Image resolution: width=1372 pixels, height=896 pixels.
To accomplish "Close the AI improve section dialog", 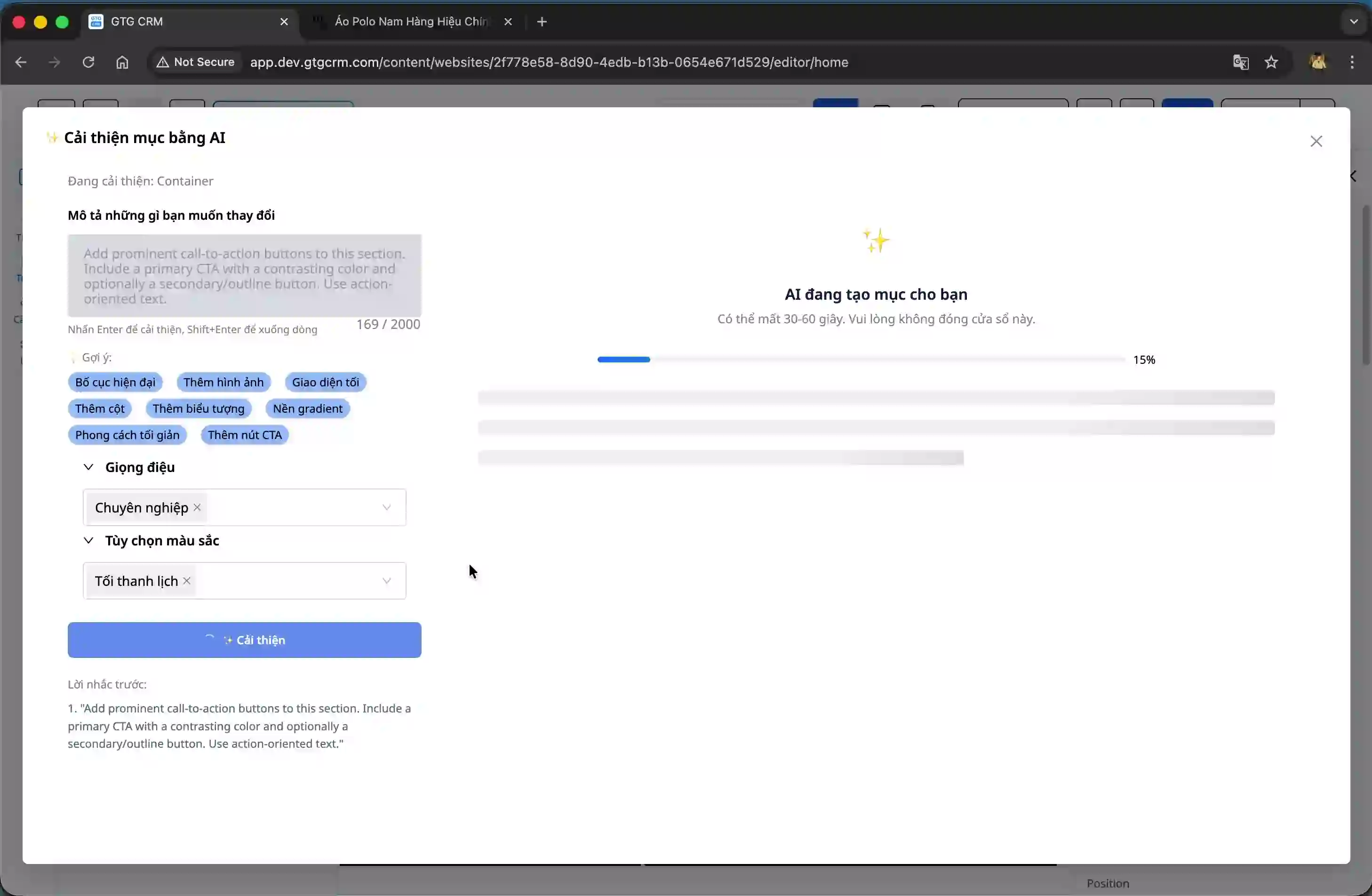I will coord(1316,141).
